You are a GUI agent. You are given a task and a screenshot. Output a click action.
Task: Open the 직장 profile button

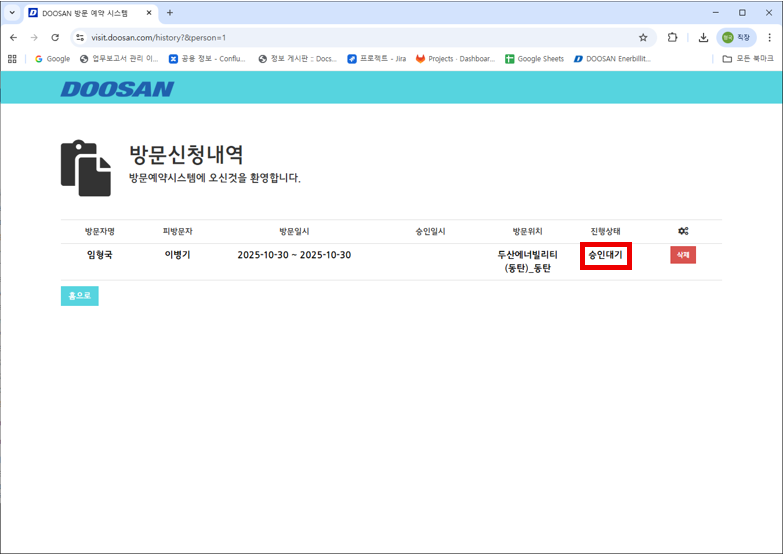tap(736, 37)
